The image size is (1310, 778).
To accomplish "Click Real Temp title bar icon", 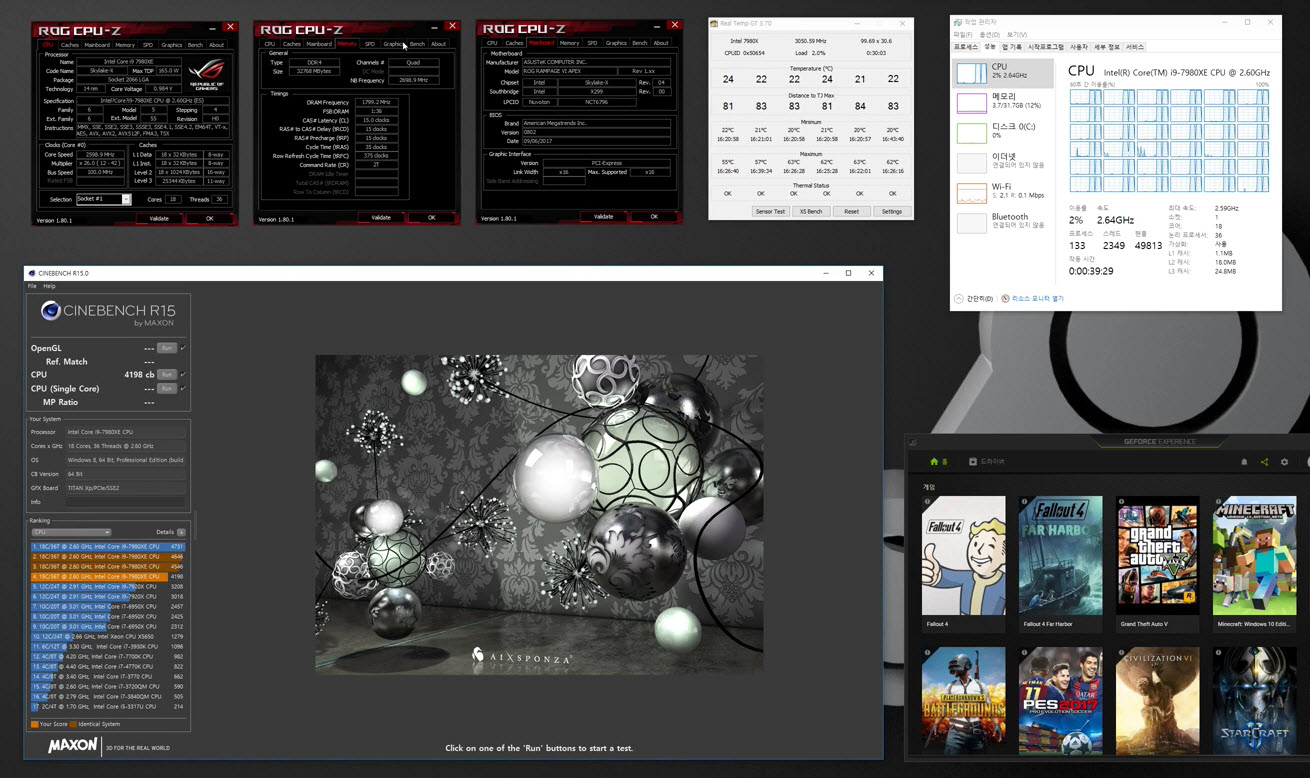I will click(715, 23).
